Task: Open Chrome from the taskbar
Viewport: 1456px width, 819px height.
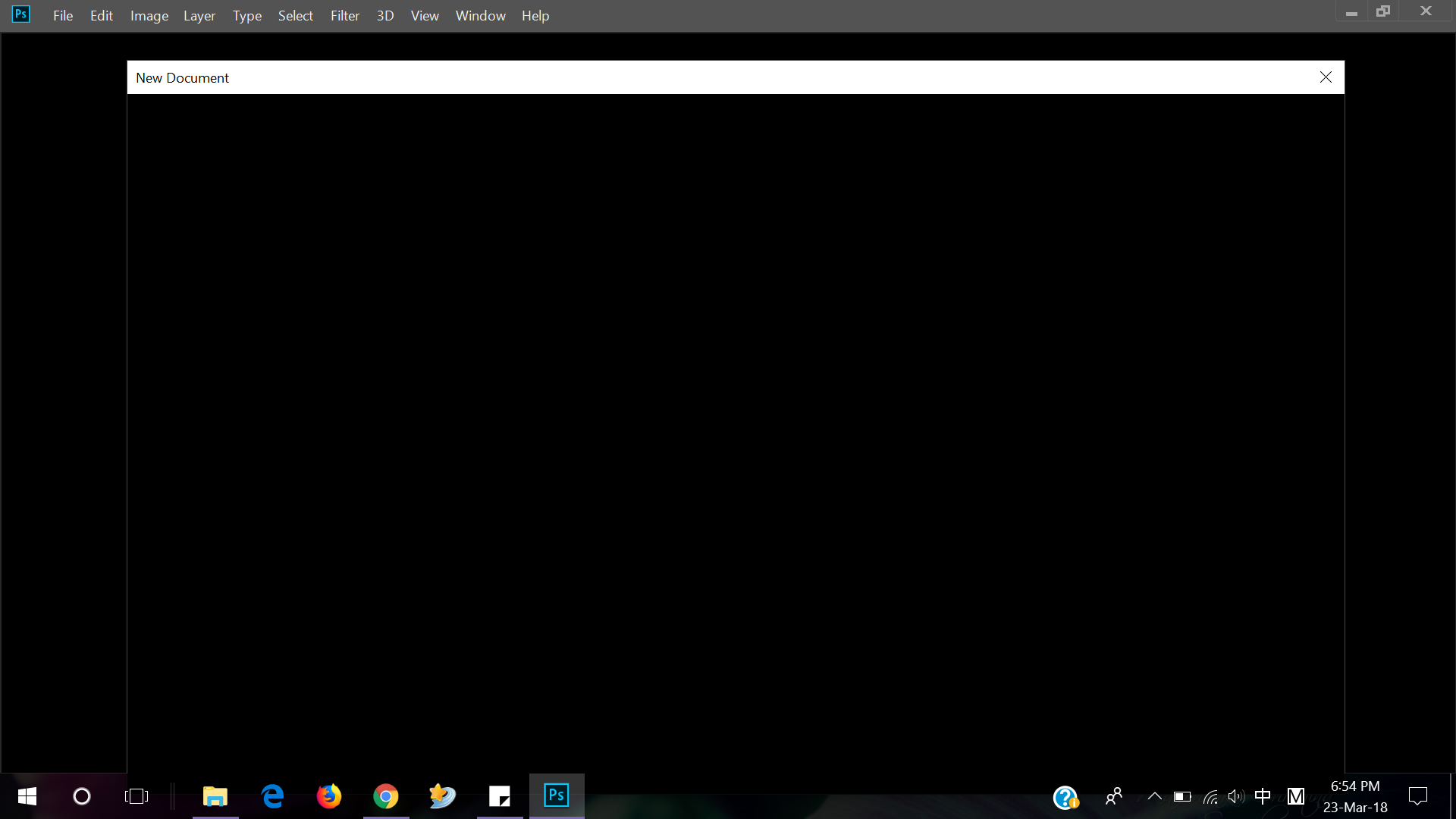Action: [x=386, y=796]
